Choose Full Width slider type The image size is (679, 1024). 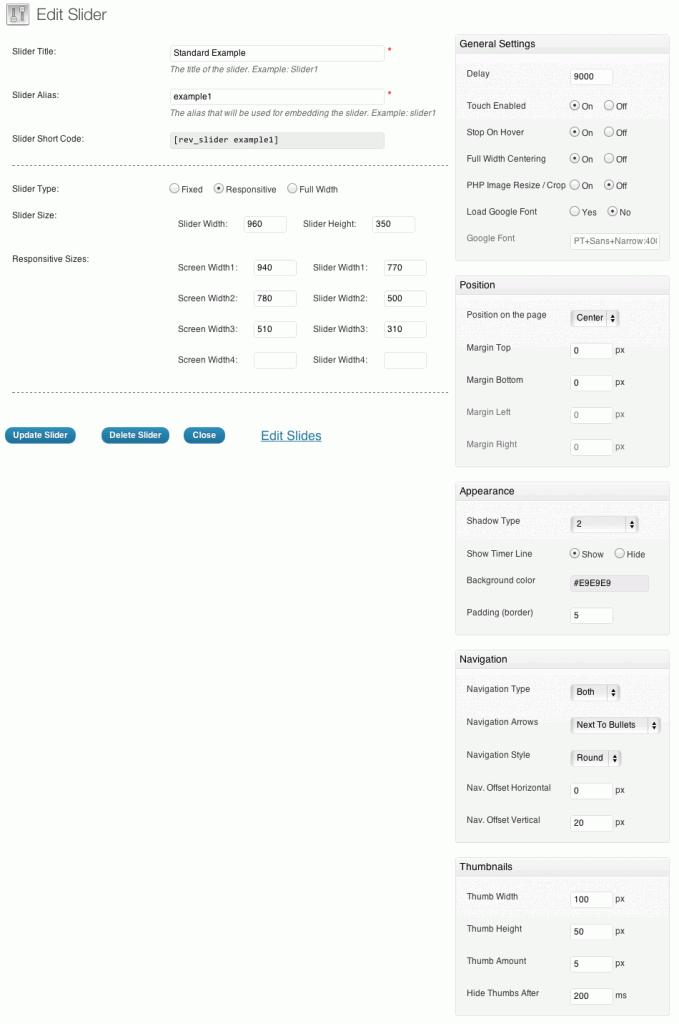(292, 189)
